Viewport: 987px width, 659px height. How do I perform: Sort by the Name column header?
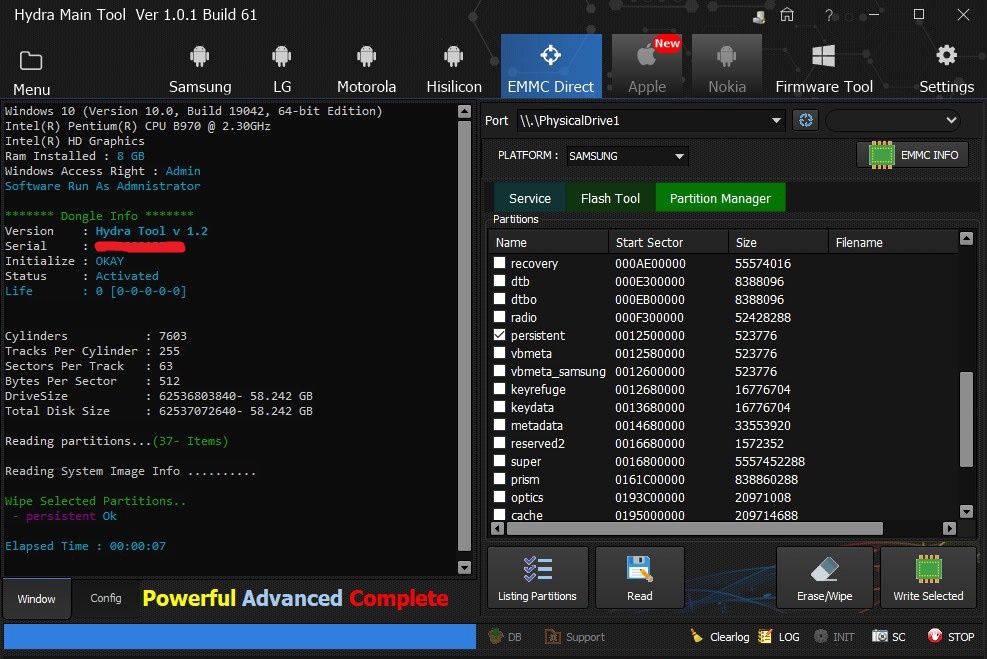click(548, 242)
